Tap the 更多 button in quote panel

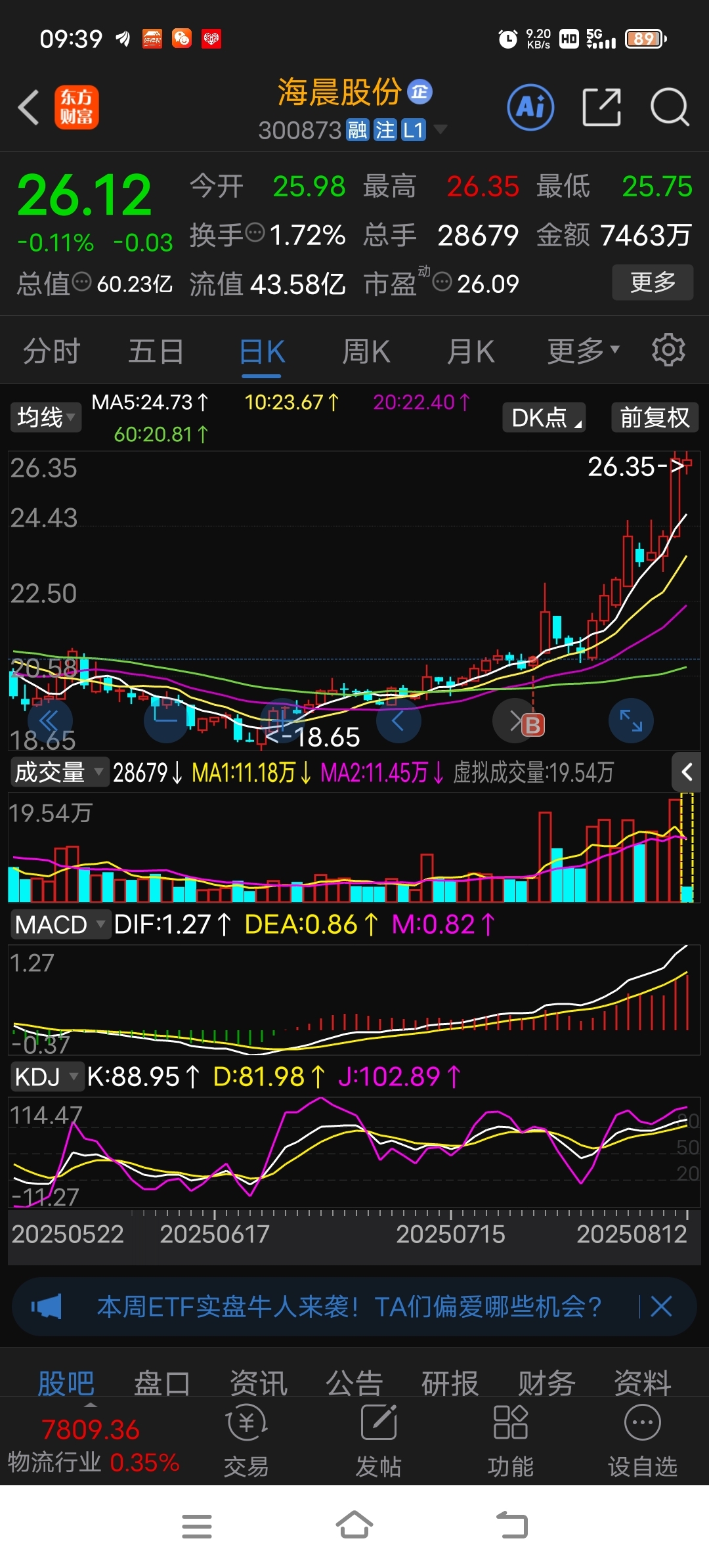tap(653, 282)
